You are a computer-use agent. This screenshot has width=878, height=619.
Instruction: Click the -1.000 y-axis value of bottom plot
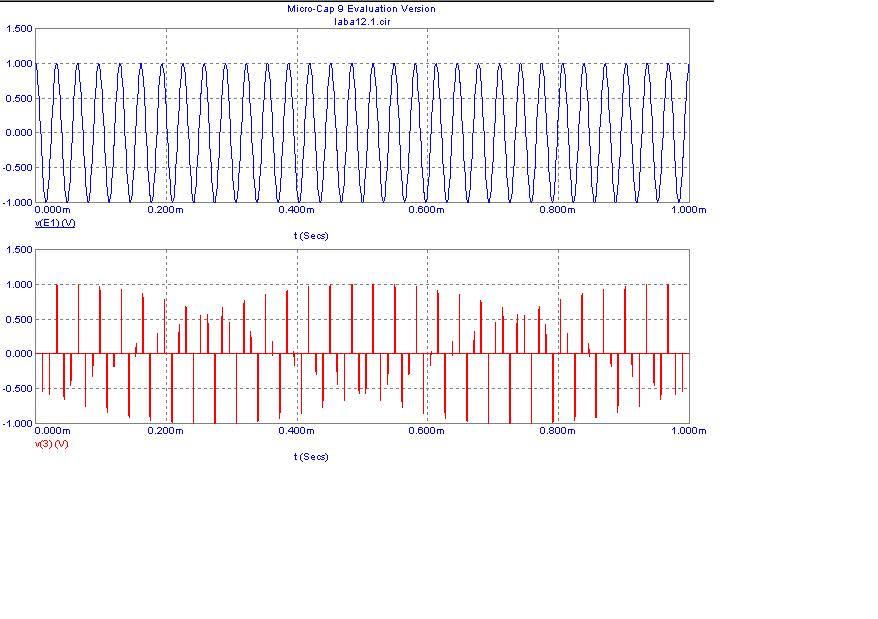[x=17, y=424]
